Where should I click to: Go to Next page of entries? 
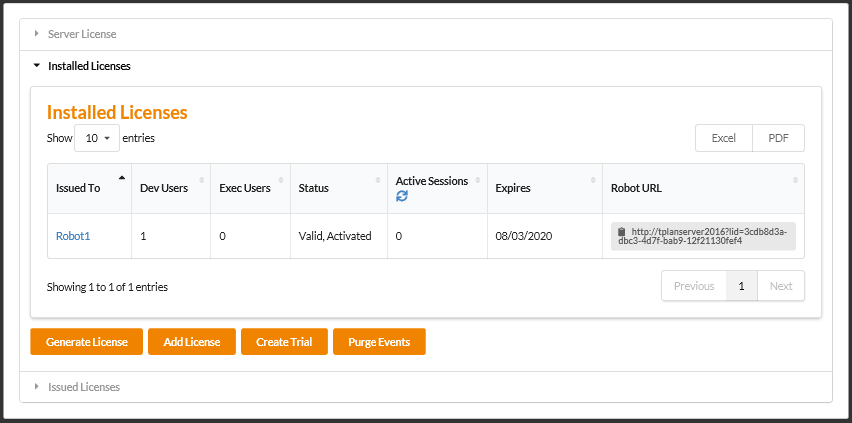click(781, 286)
